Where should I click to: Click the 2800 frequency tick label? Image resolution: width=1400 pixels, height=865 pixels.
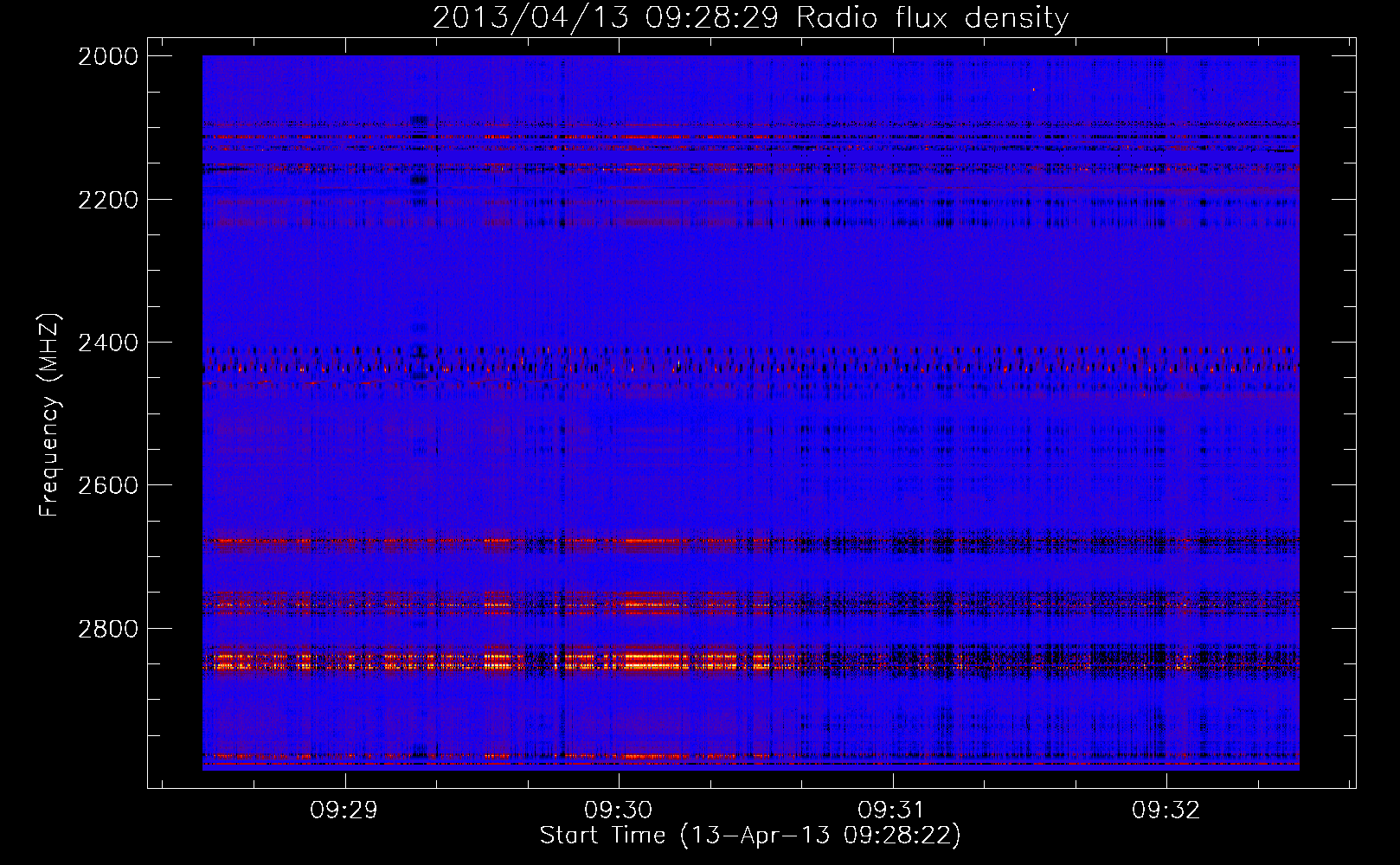coord(108,628)
